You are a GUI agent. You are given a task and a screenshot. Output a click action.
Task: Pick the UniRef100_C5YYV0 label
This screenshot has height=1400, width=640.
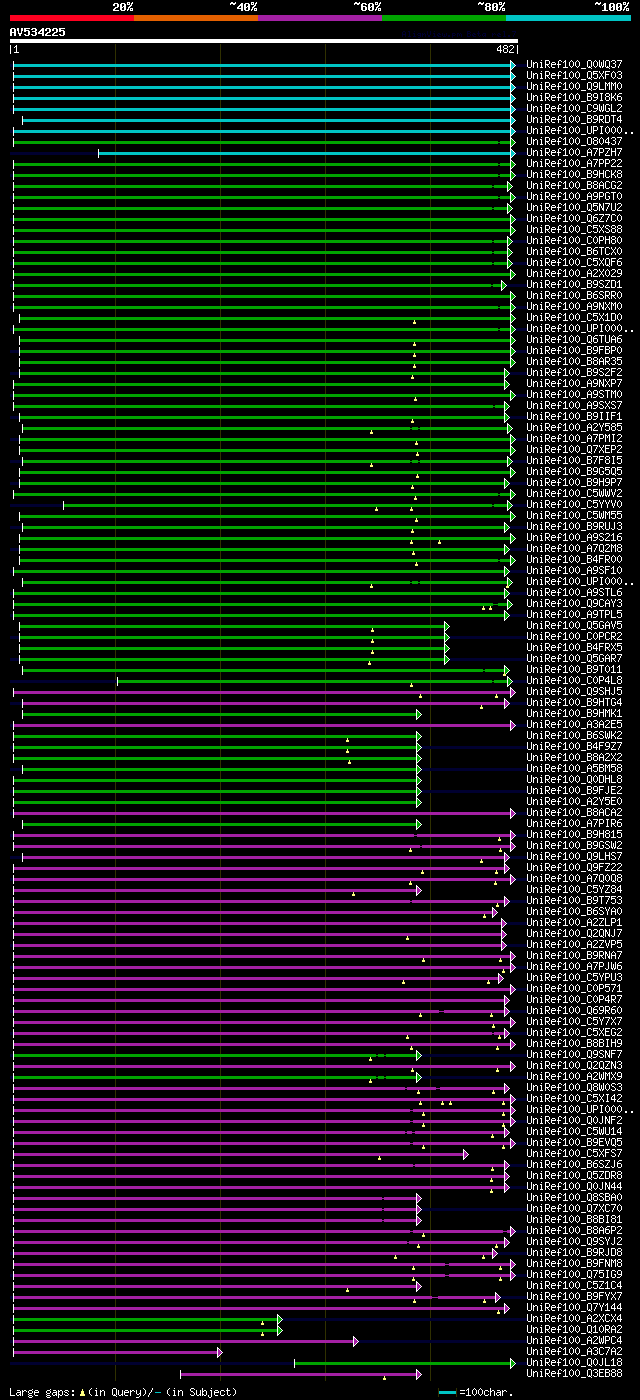pyautogui.click(x=574, y=504)
